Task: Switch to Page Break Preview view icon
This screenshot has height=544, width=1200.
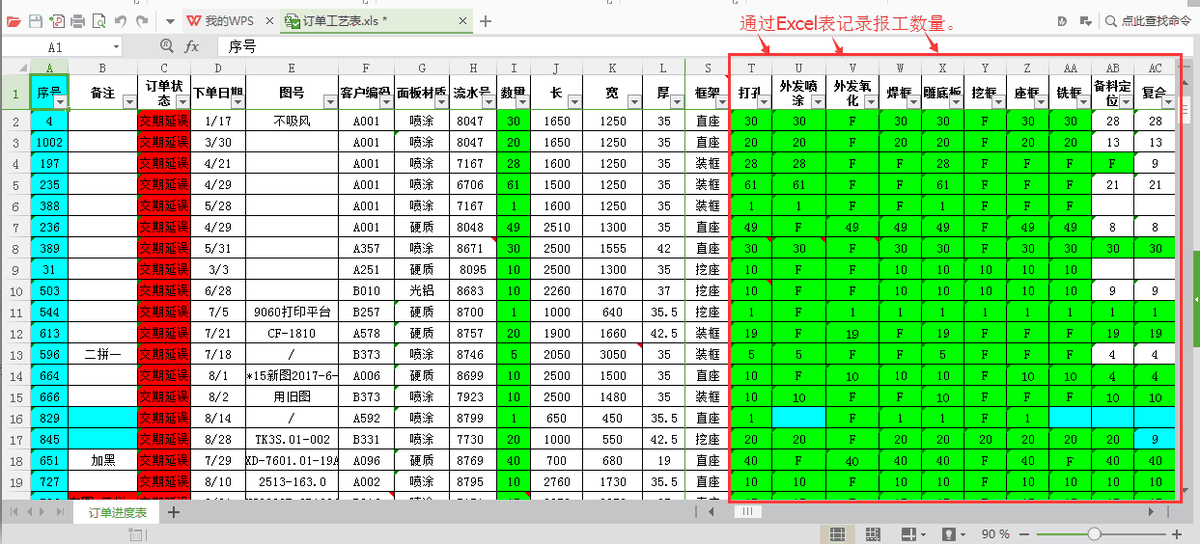Action: pos(871,534)
